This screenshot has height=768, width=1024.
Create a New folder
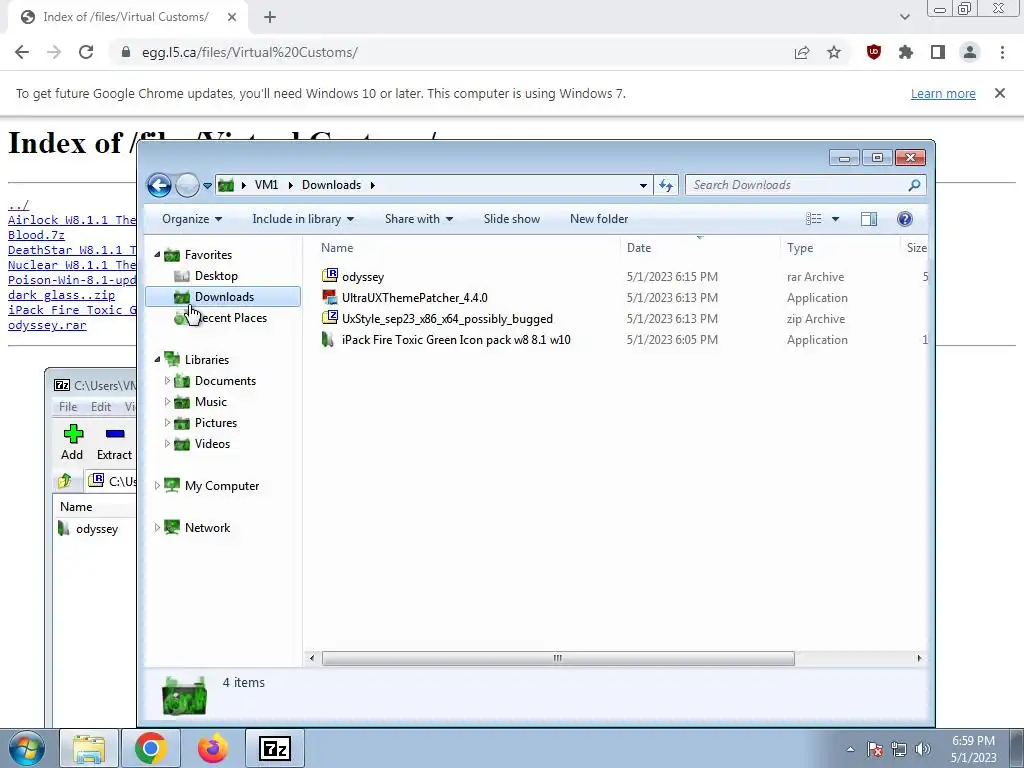(599, 219)
